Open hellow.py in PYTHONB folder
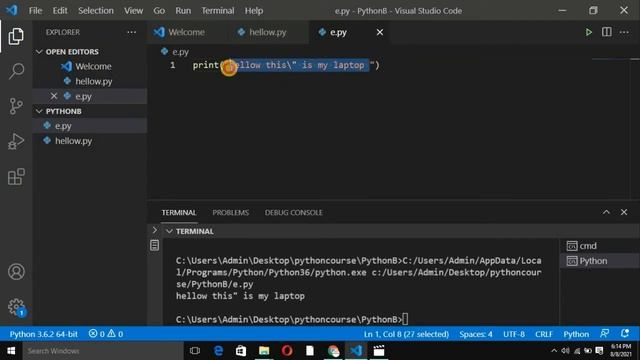The height and width of the screenshot is (360, 640). (x=90, y=141)
